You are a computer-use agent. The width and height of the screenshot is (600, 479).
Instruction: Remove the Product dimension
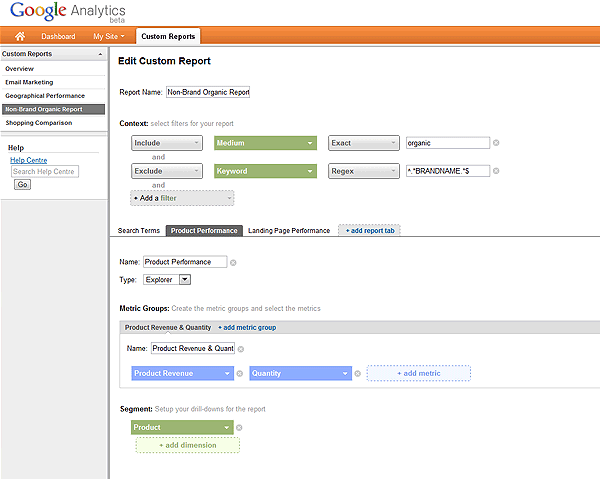(x=239, y=428)
